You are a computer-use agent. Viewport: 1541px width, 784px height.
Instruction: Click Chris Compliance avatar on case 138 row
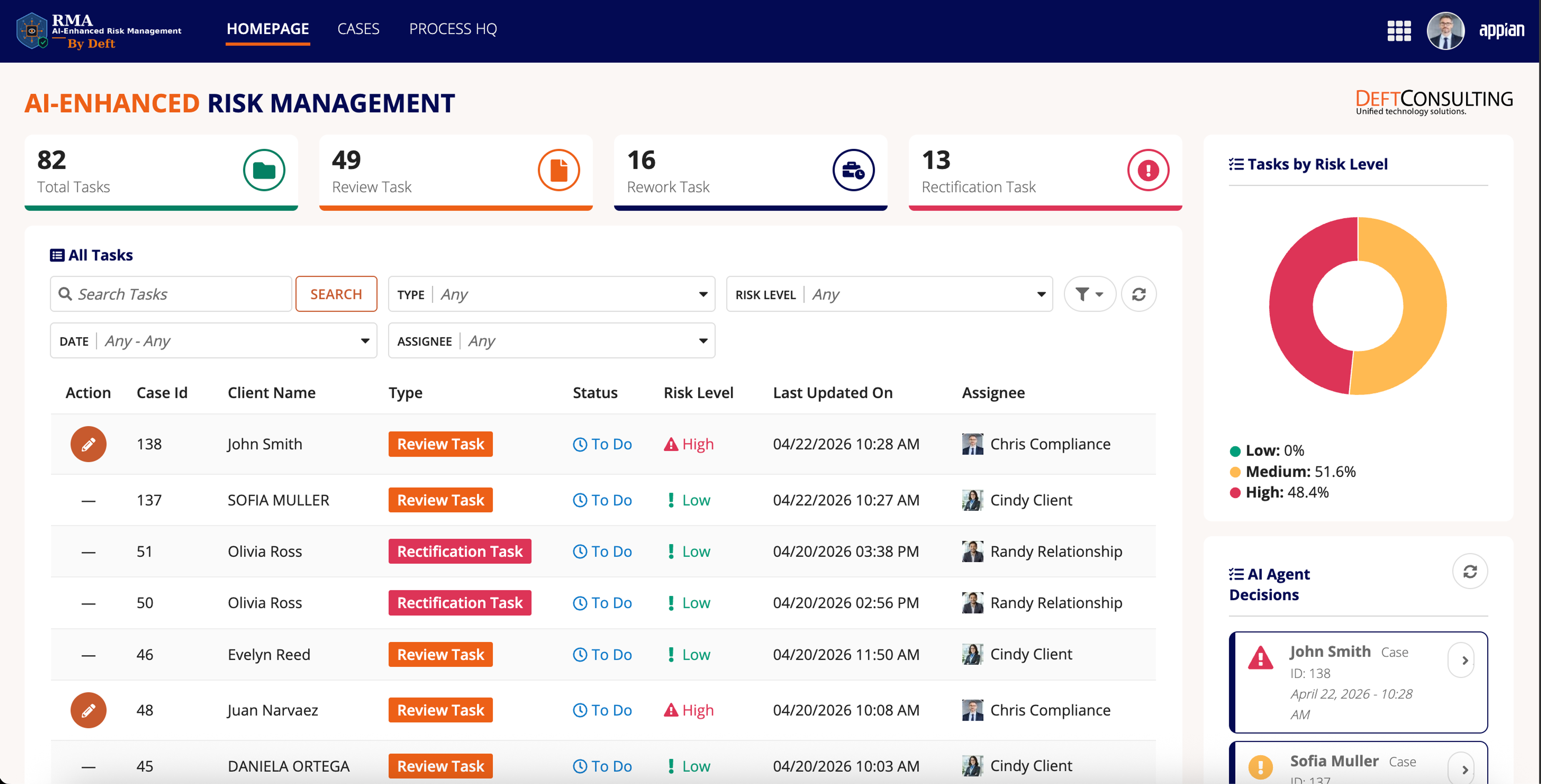click(x=973, y=444)
